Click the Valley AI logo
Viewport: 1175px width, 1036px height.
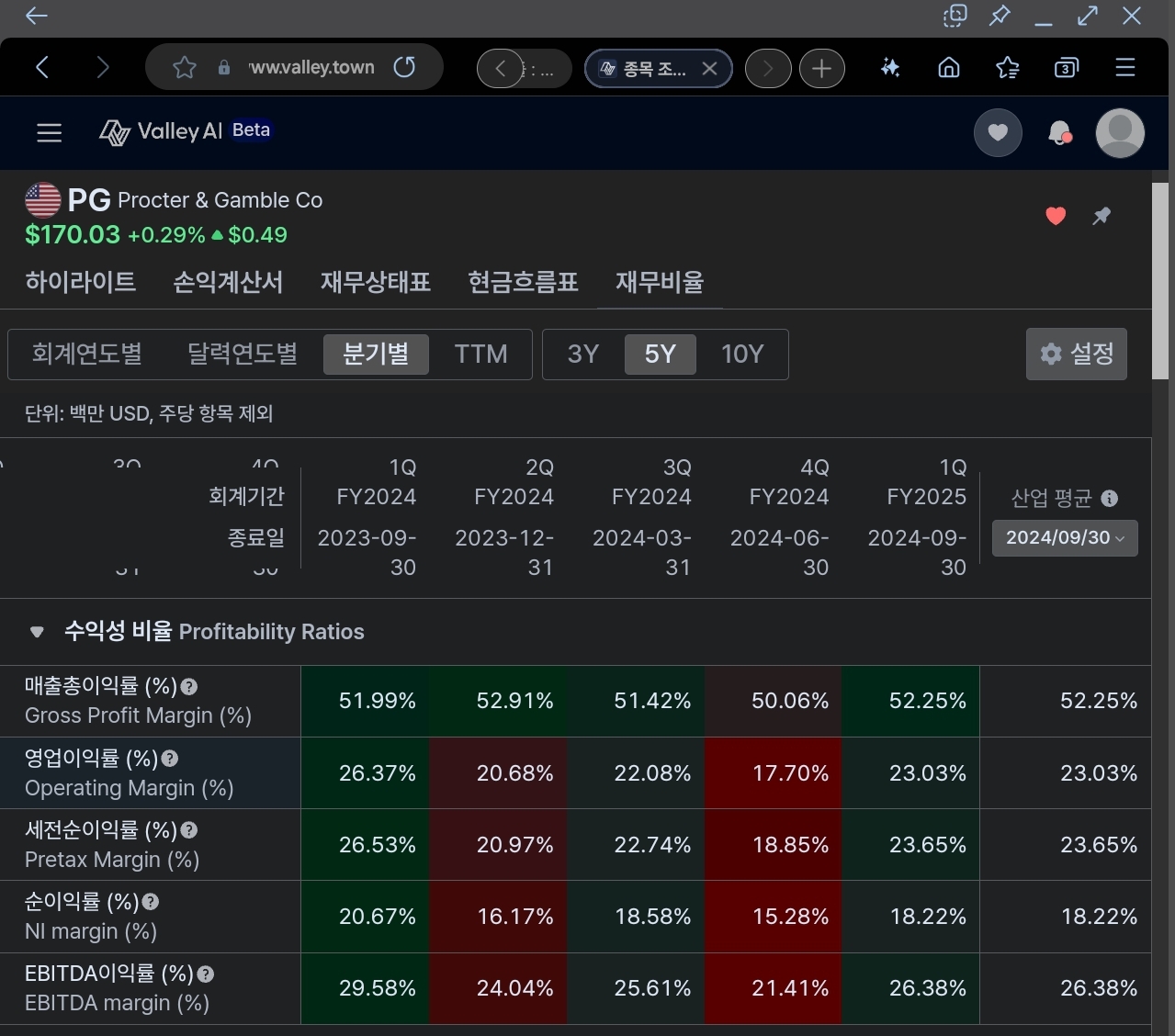[161, 131]
